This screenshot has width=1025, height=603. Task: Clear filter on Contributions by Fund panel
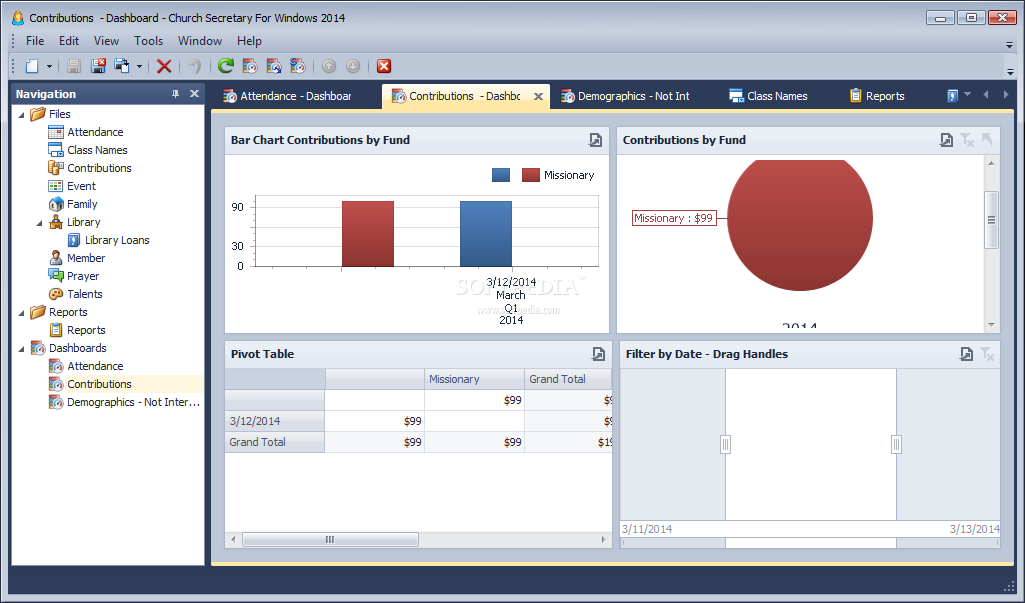[967, 140]
